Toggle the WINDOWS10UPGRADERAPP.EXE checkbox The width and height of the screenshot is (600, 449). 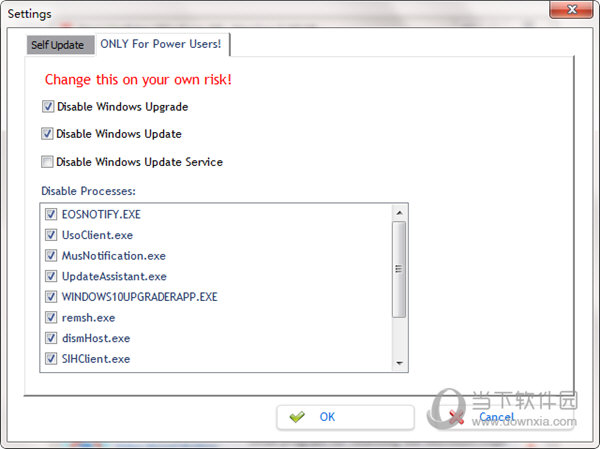click(x=51, y=297)
